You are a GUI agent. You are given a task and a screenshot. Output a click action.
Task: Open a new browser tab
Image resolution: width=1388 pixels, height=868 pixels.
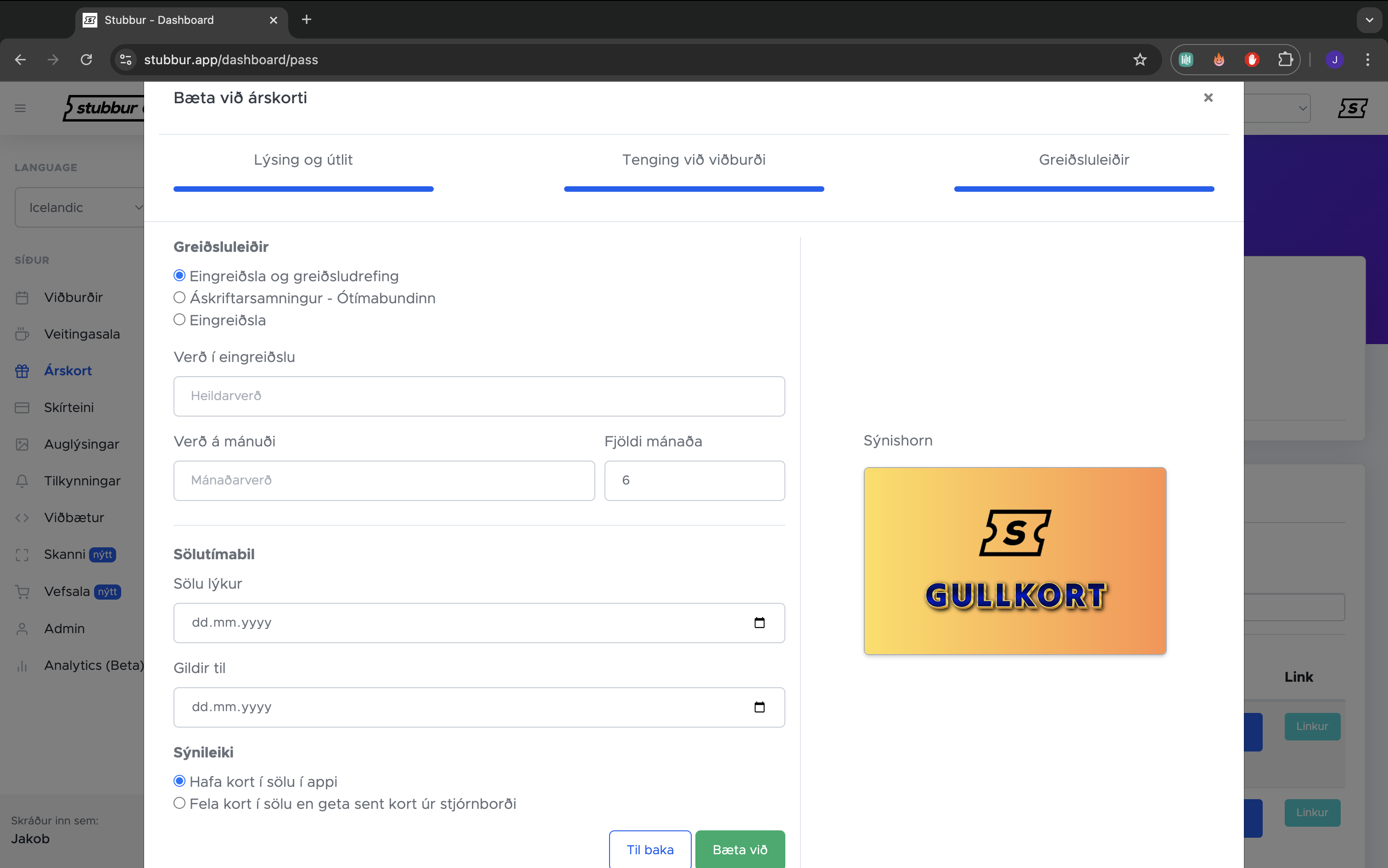coord(307,20)
